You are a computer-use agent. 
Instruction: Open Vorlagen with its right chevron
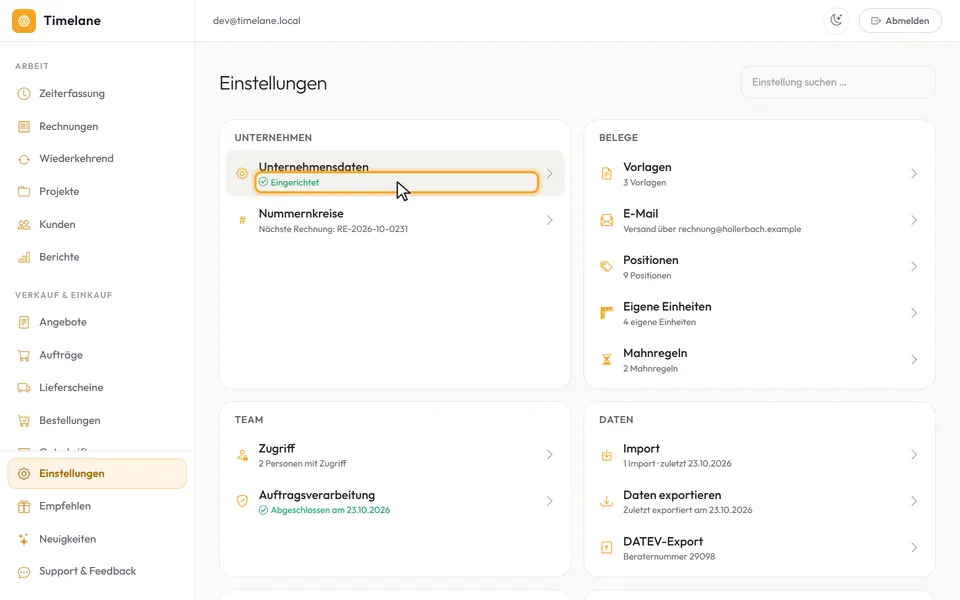click(913, 174)
